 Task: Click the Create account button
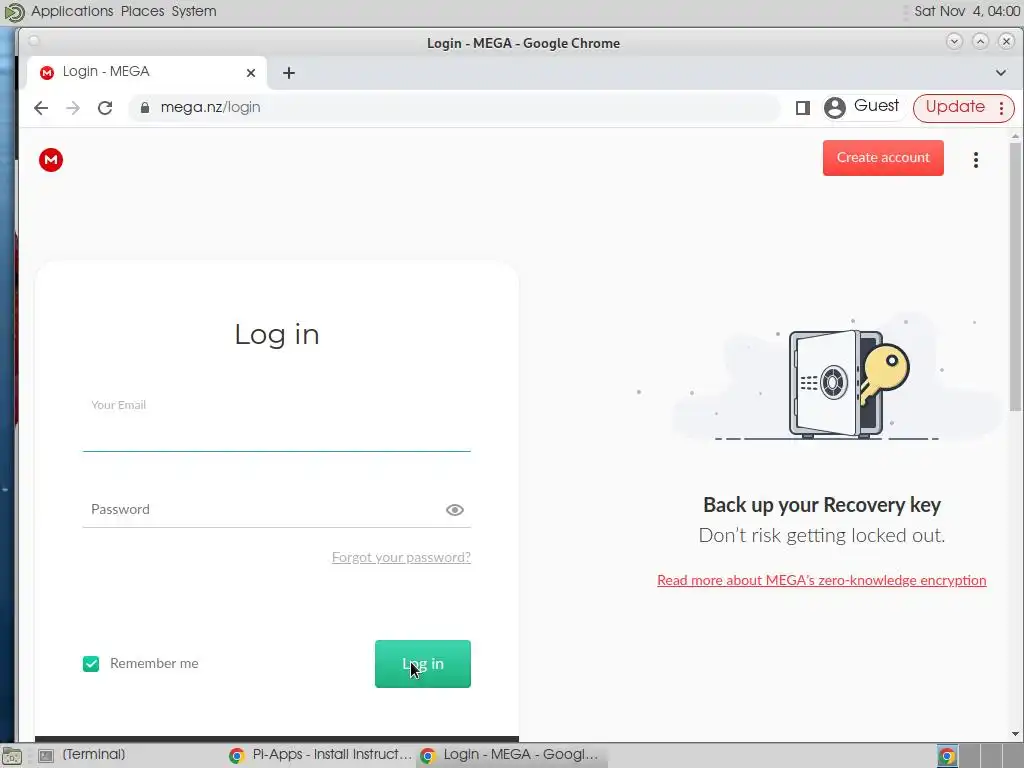(883, 158)
